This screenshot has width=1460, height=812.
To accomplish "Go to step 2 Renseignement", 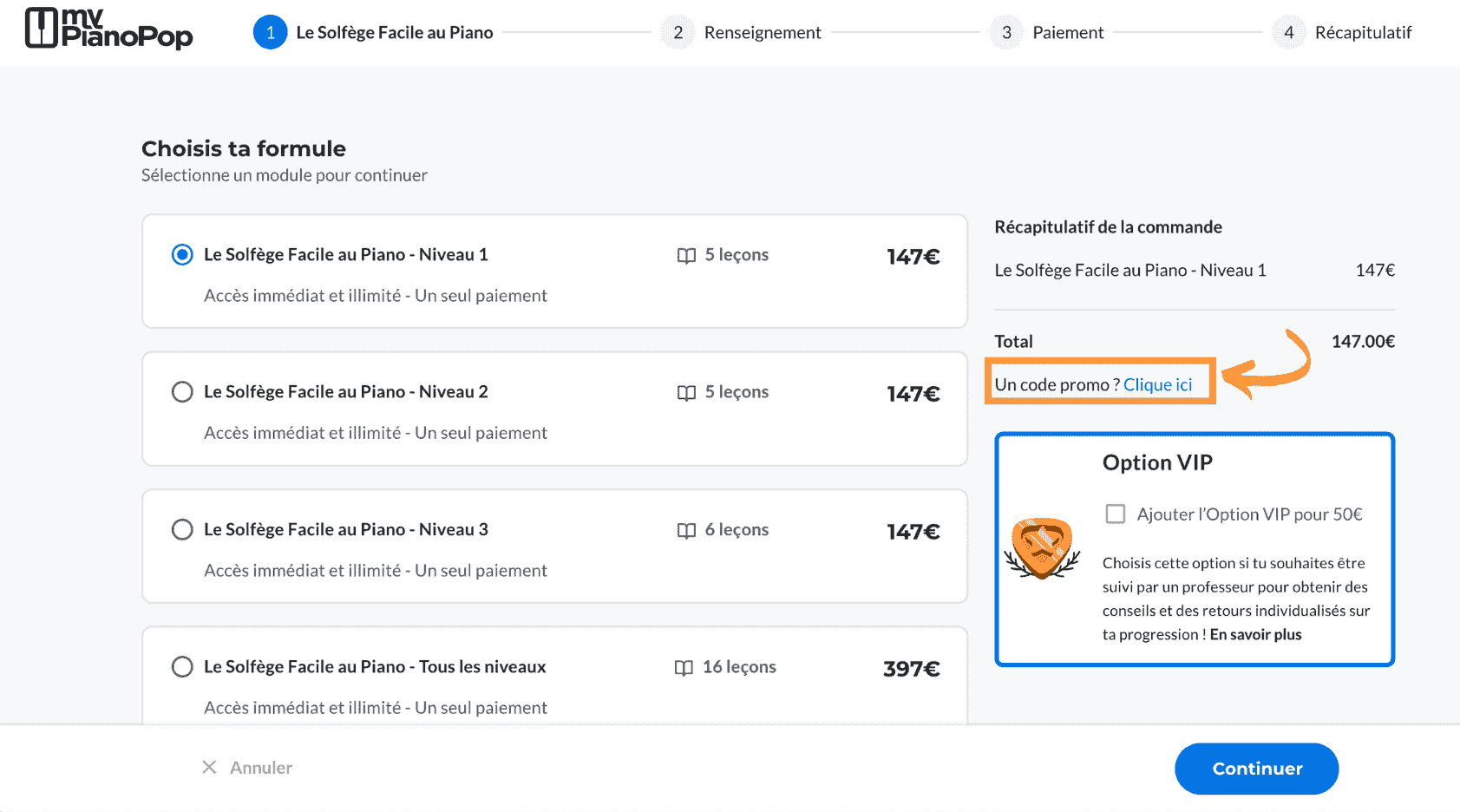I will pos(742,33).
